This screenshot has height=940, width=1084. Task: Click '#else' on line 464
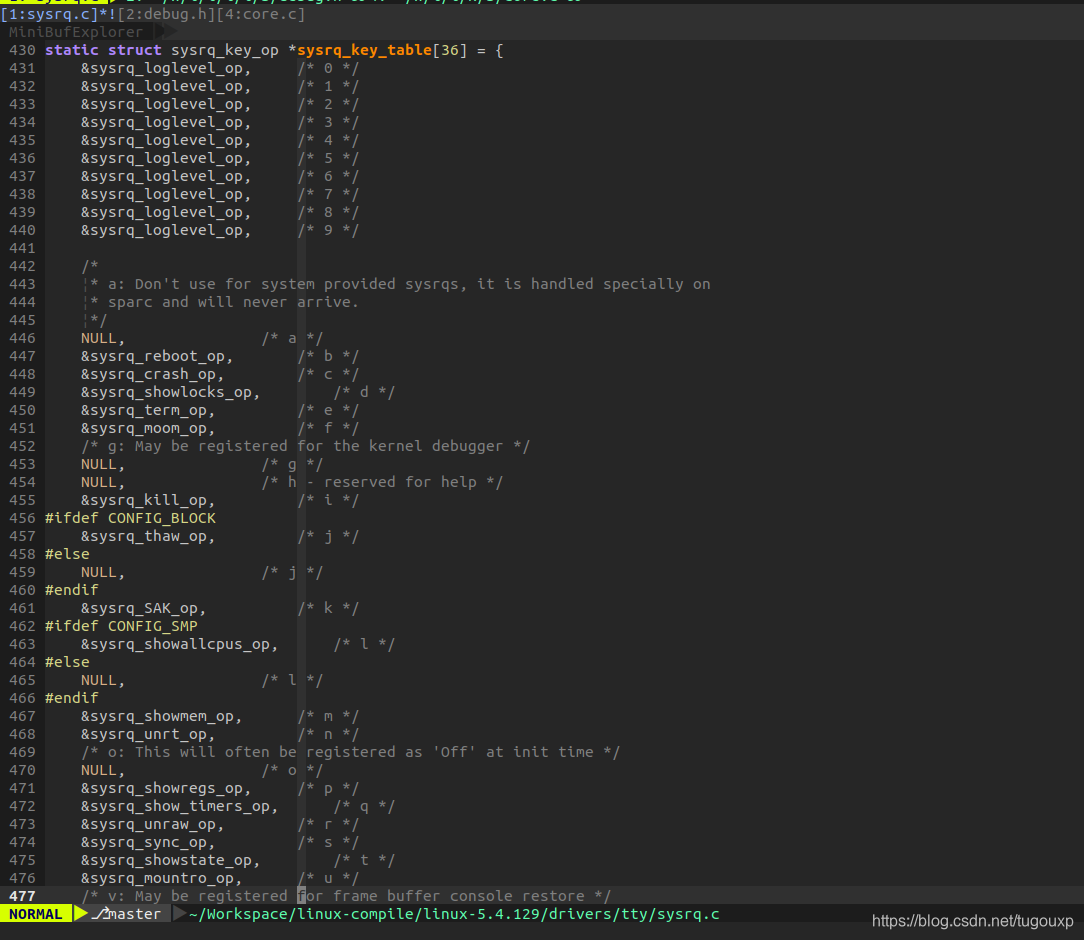[x=67, y=661]
